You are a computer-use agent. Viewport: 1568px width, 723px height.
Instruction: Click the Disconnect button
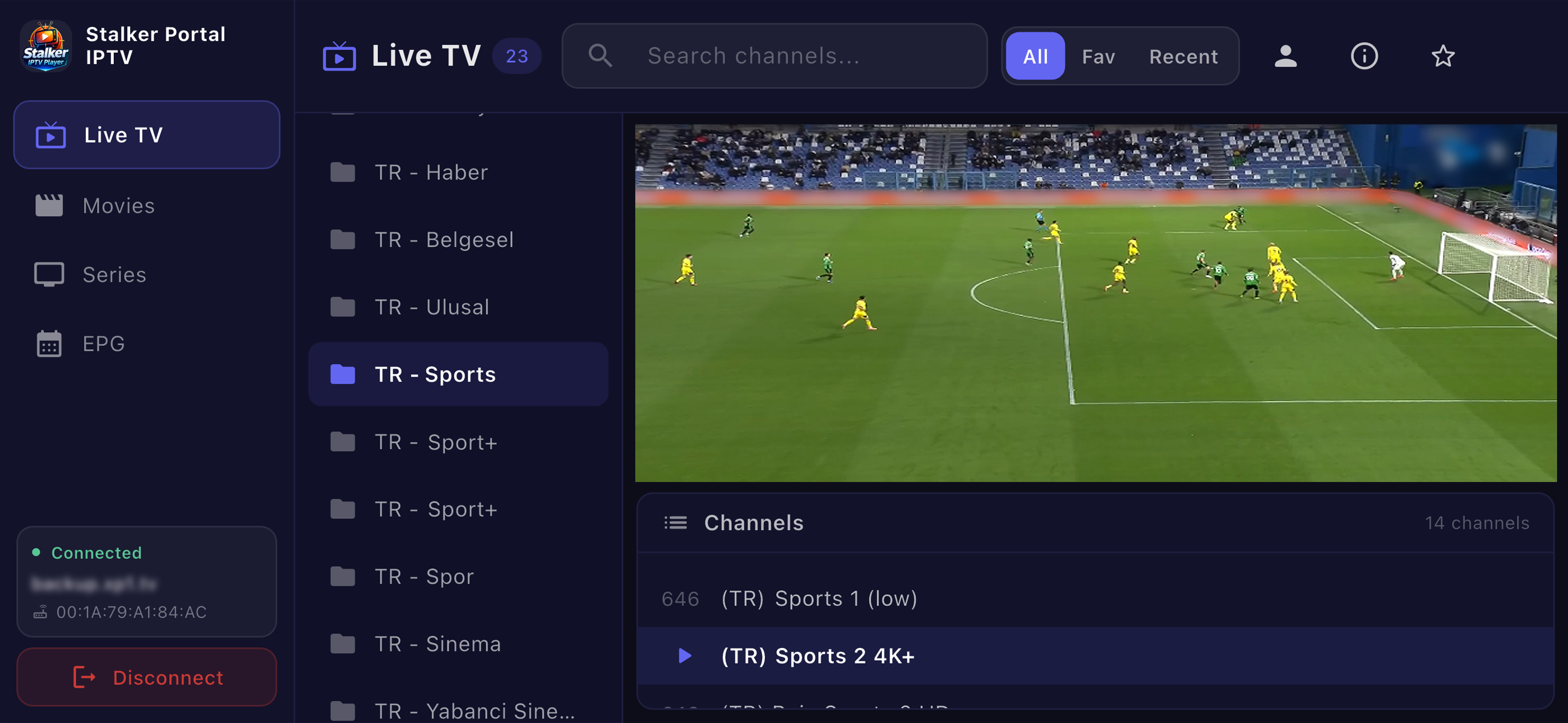(x=147, y=678)
